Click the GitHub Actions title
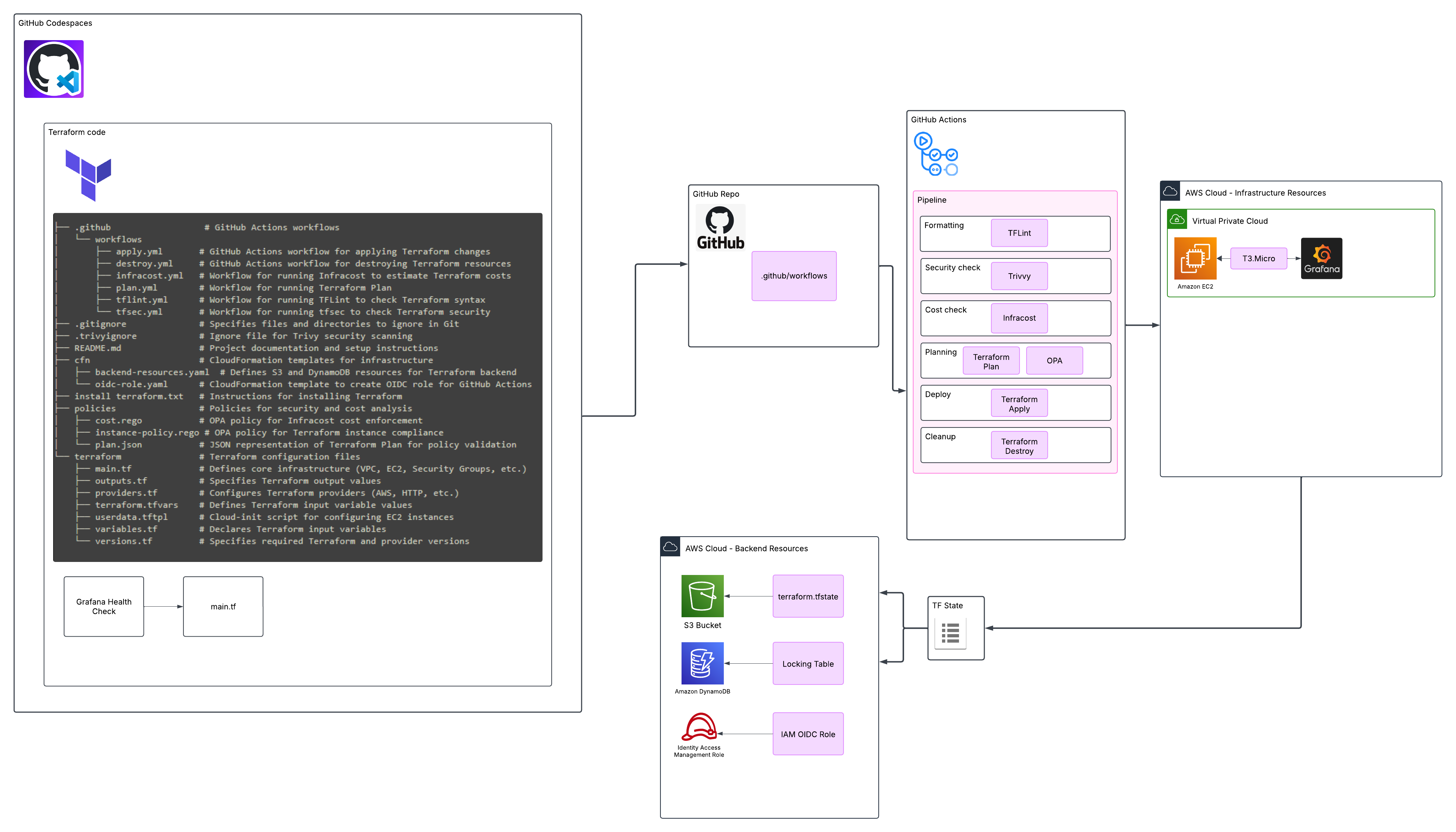This screenshot has height=832, width=1456. tap(938, 119)
